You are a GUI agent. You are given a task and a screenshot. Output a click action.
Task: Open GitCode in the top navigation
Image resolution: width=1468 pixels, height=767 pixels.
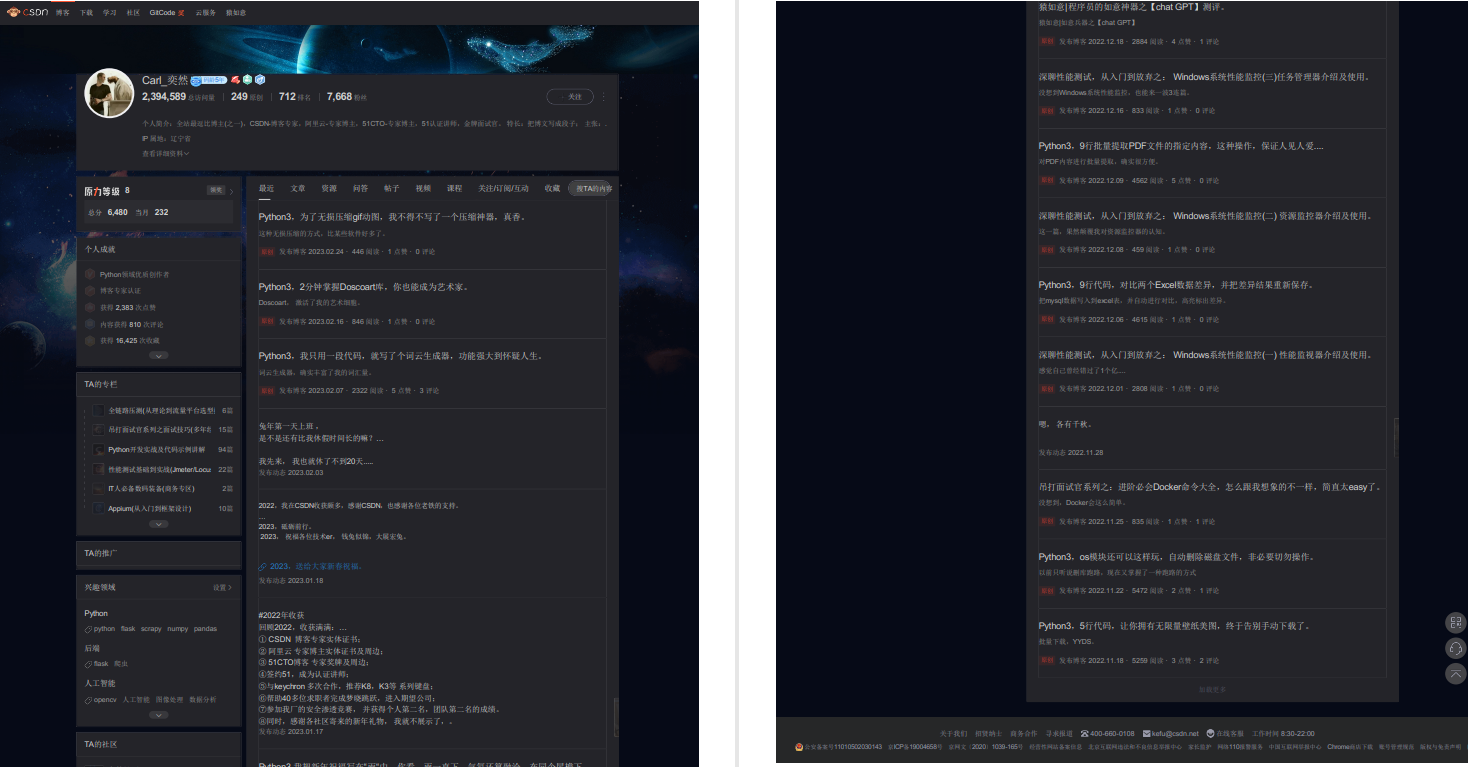[162, 13]
